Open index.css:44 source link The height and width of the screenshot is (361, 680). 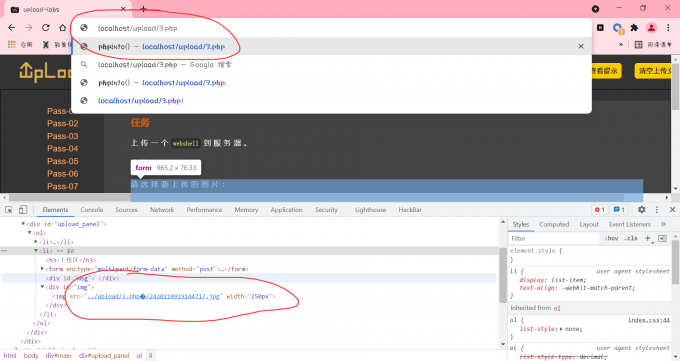[649, 320]
